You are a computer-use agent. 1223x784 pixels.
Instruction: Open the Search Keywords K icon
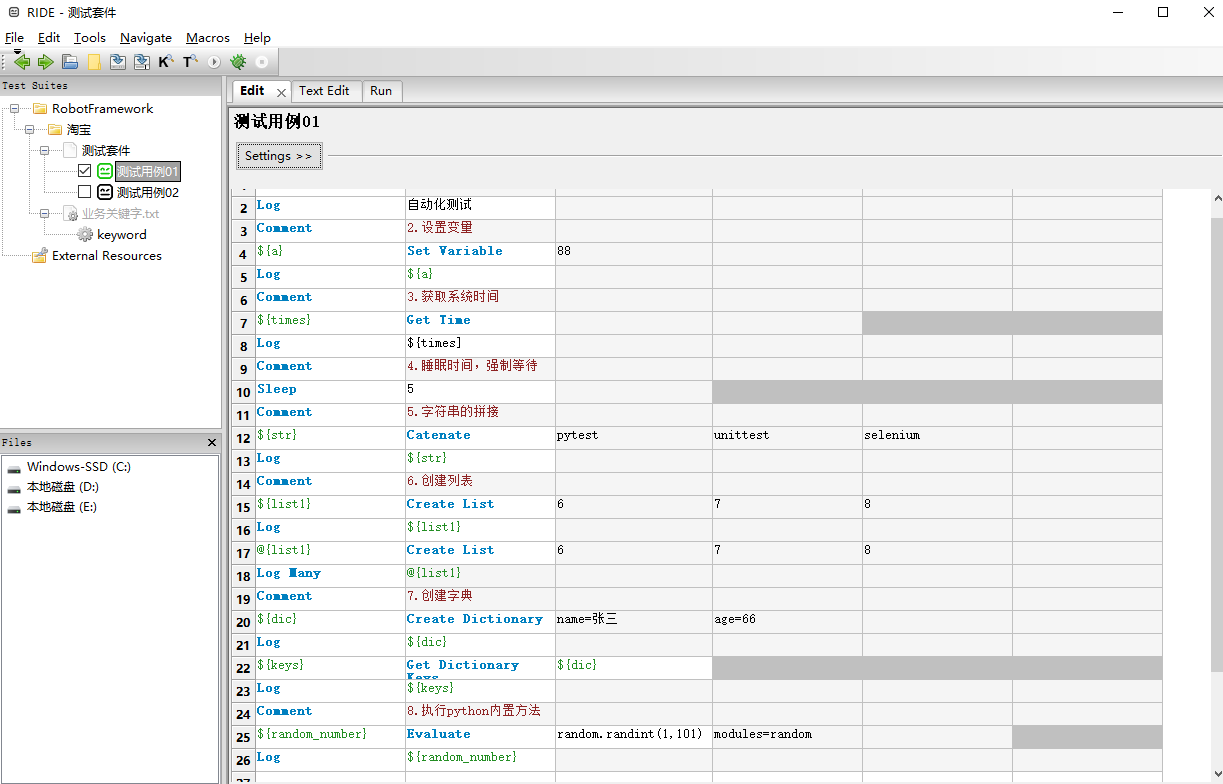click(x=166, y=62)
